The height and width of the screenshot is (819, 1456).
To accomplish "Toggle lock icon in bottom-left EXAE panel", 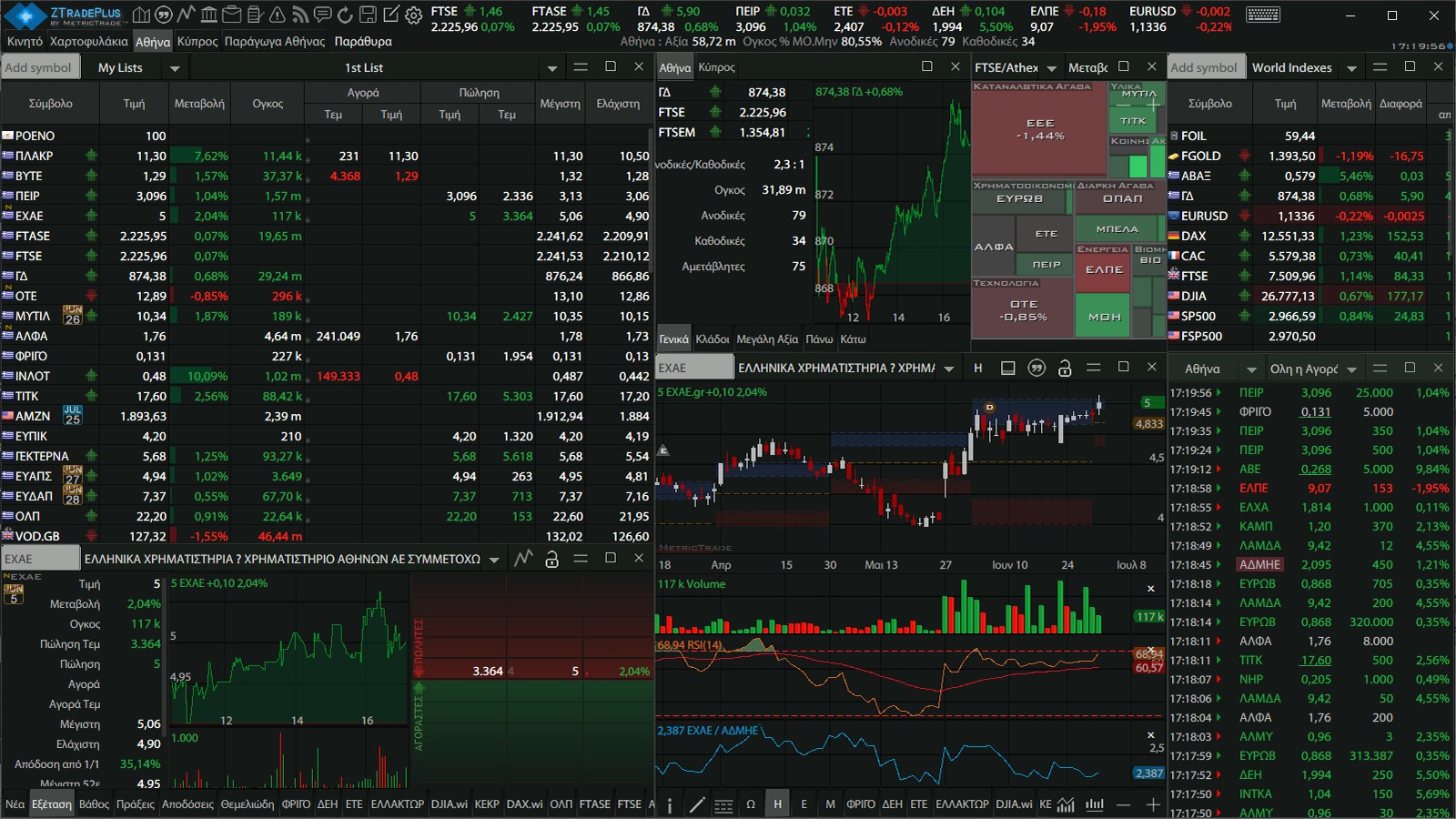I will (551, 559).
